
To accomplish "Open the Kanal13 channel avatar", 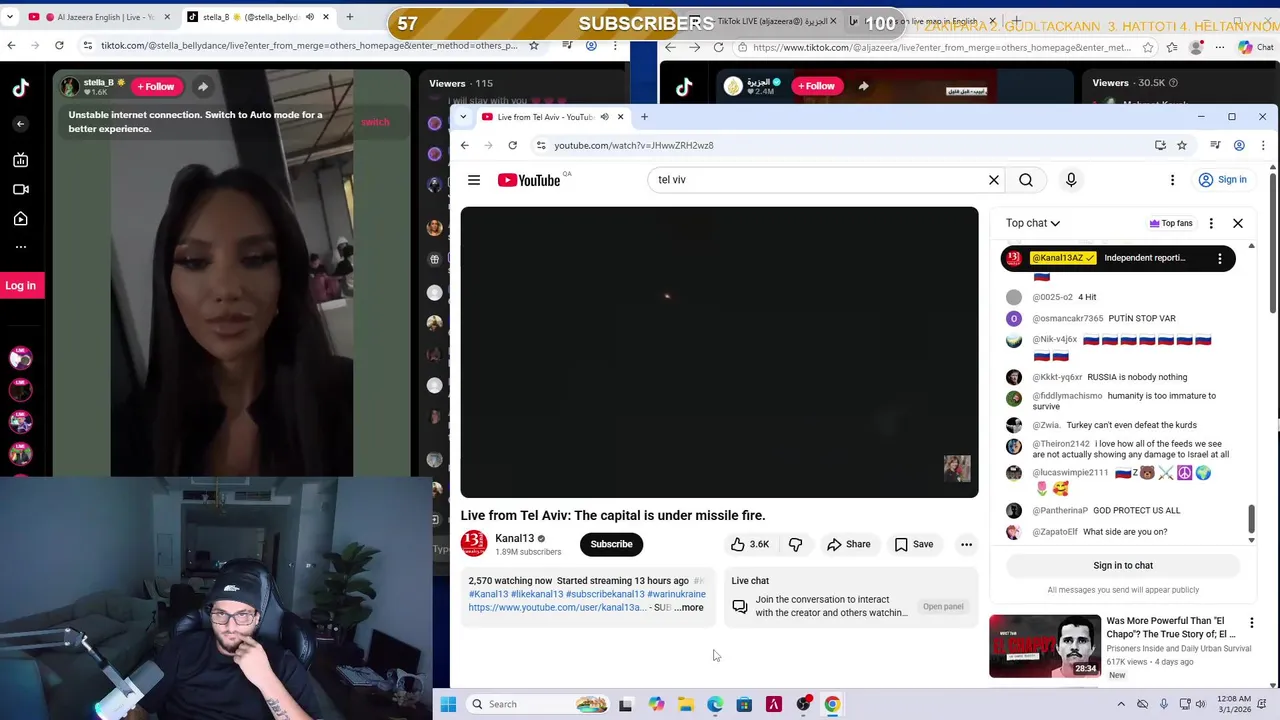I will 474,544.
